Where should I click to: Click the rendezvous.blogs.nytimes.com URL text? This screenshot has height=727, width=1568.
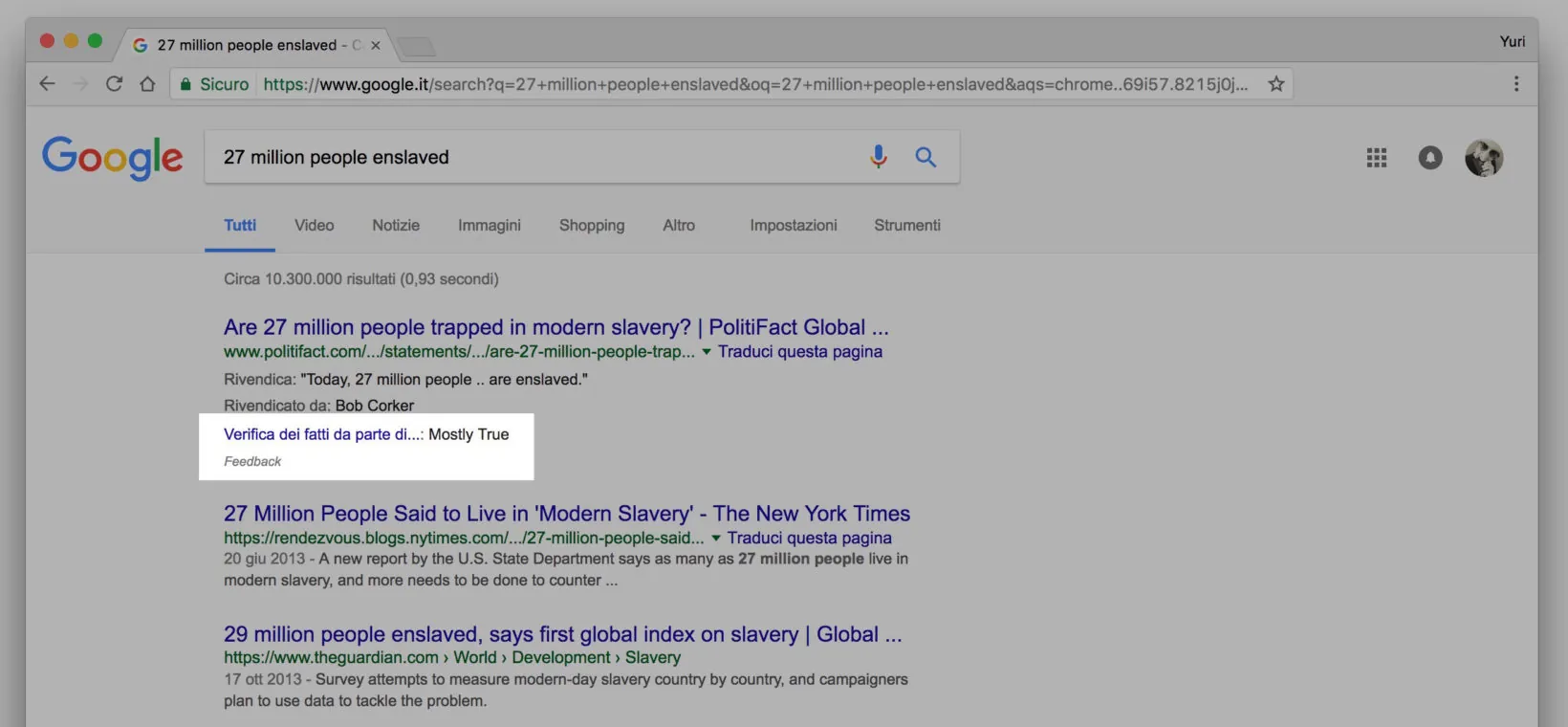pyautogui.click(x=464, y=539)
